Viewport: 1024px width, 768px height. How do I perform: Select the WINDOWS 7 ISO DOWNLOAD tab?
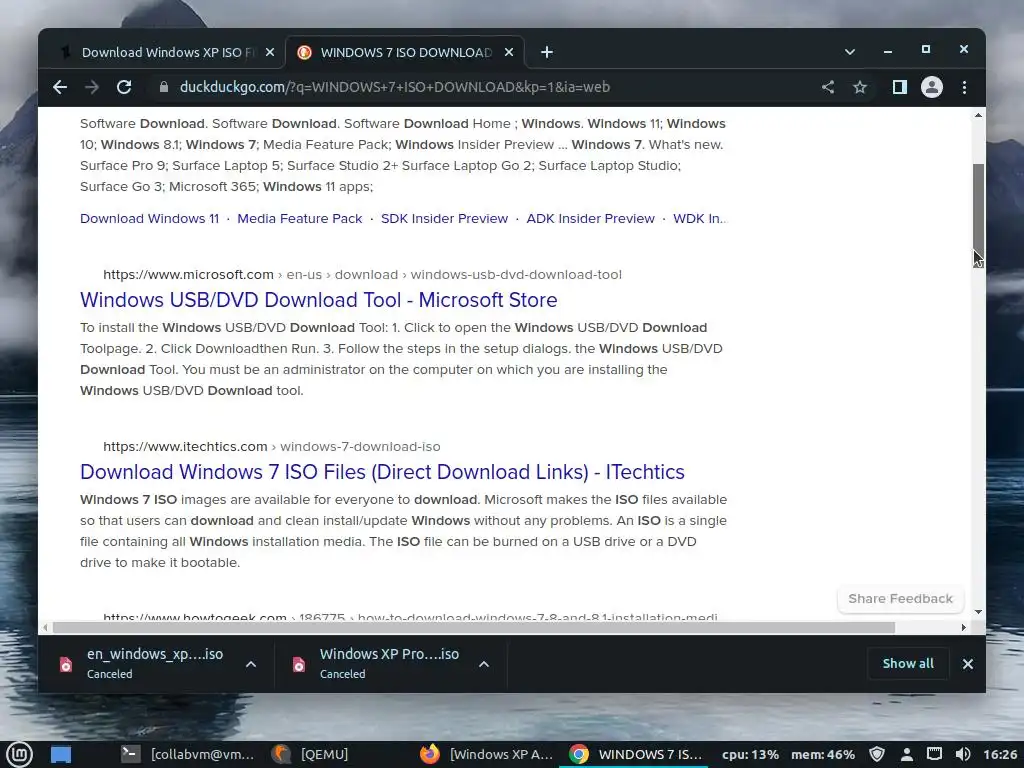click(405, 52)
